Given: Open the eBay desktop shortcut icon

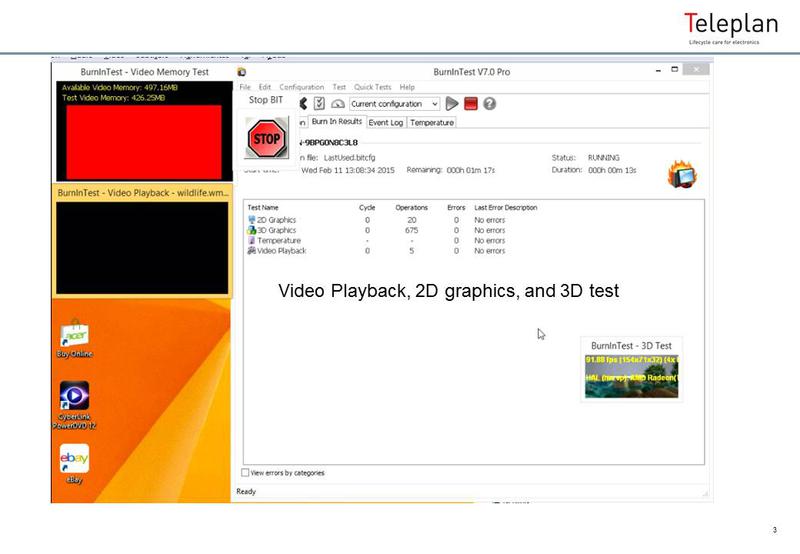Looking at the screenshot, I should click(74, 464).
